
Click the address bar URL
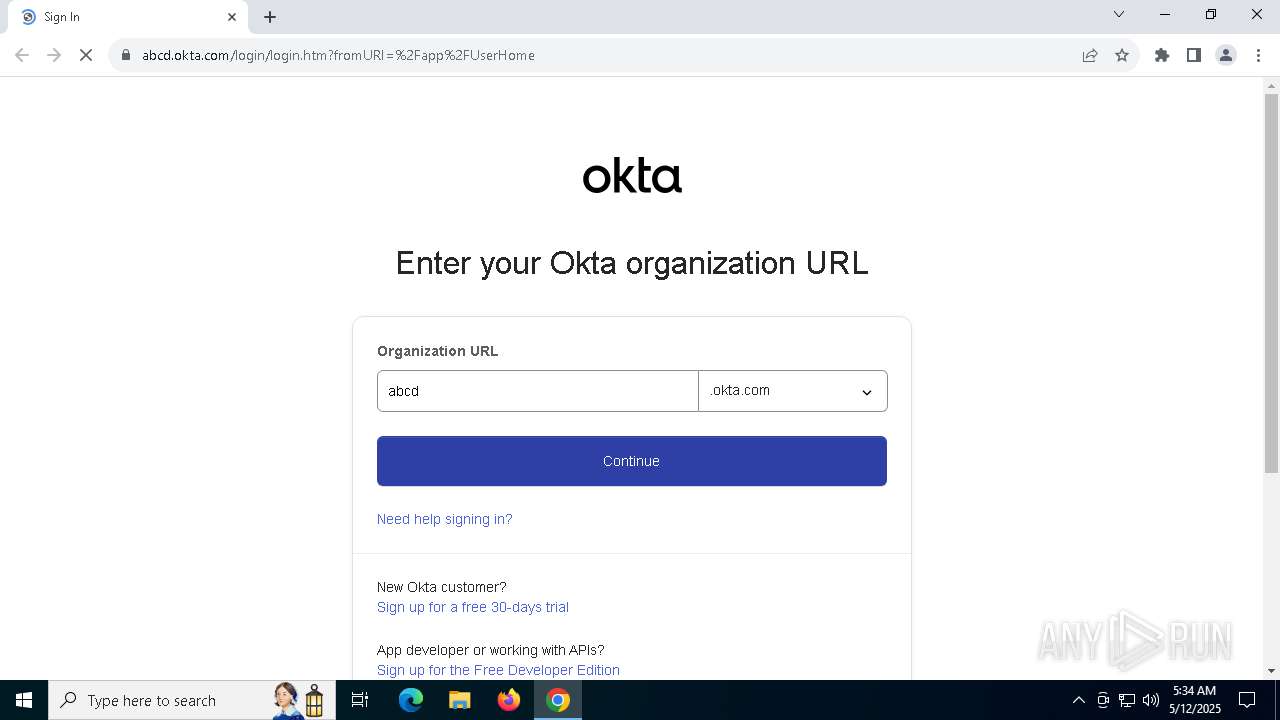(x=338, y=55)
